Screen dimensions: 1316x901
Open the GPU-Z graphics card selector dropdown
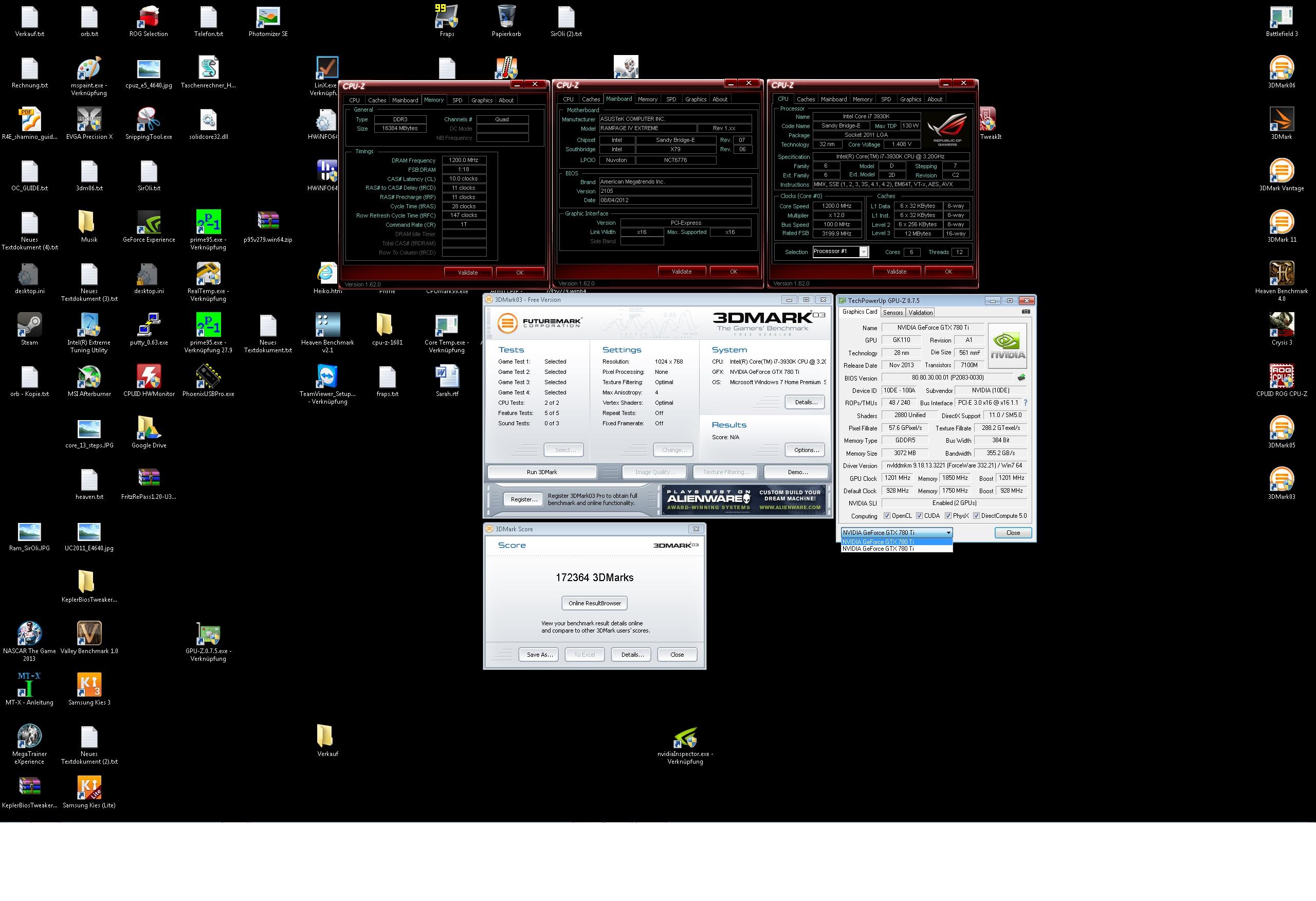tap(897, 533)
